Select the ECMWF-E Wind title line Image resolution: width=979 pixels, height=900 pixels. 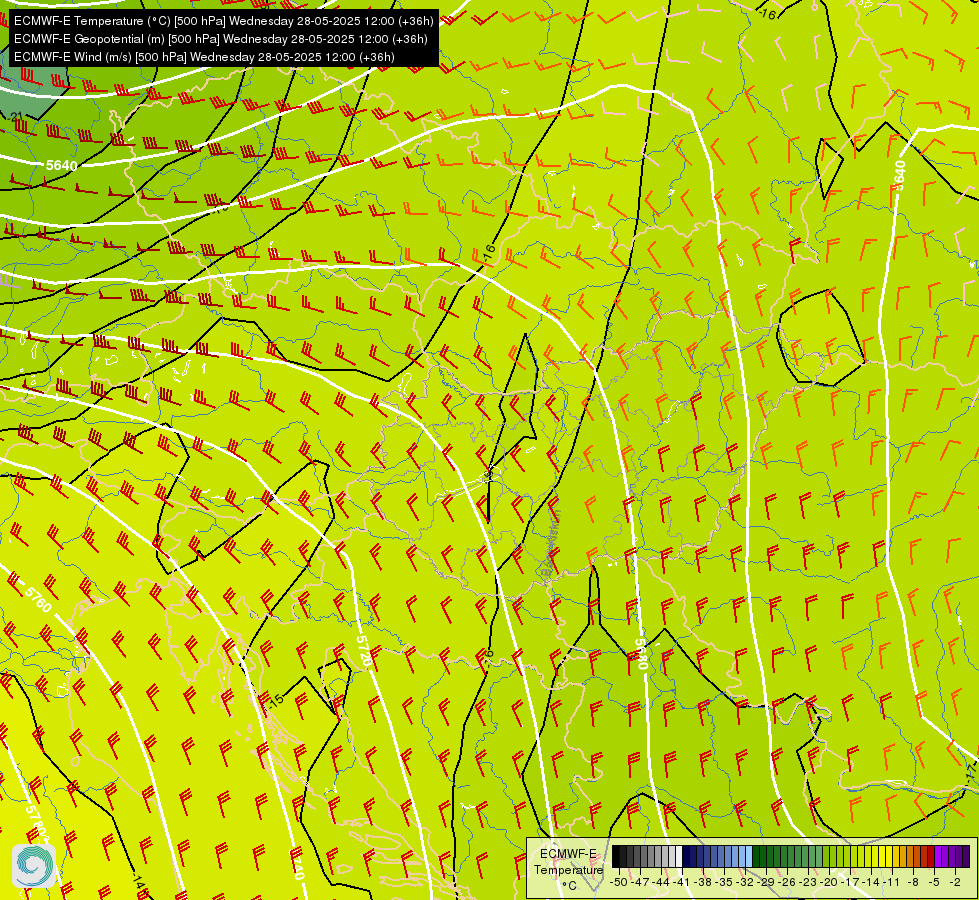point(204,57)
